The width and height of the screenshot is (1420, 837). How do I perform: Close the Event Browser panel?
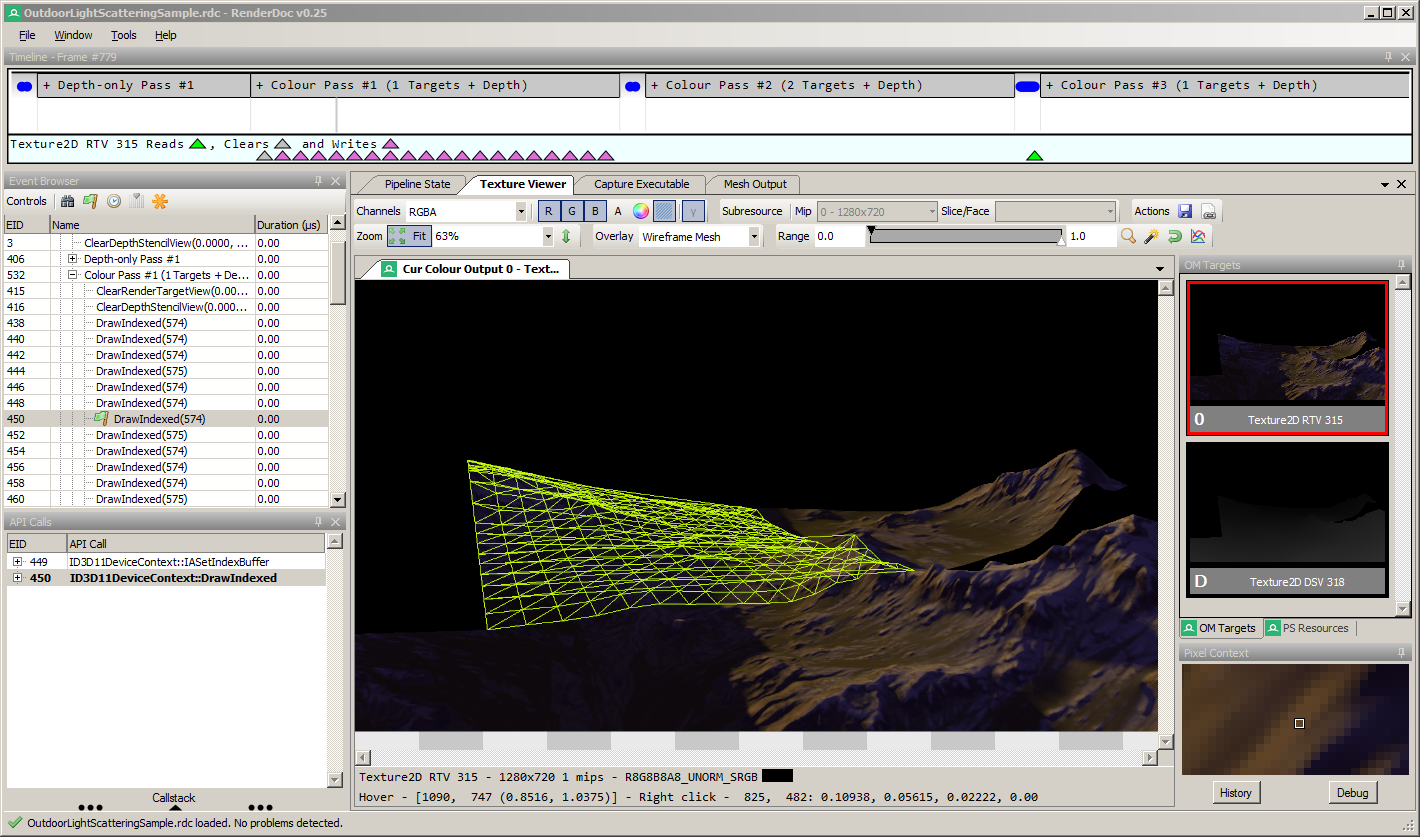coord(335,181)
